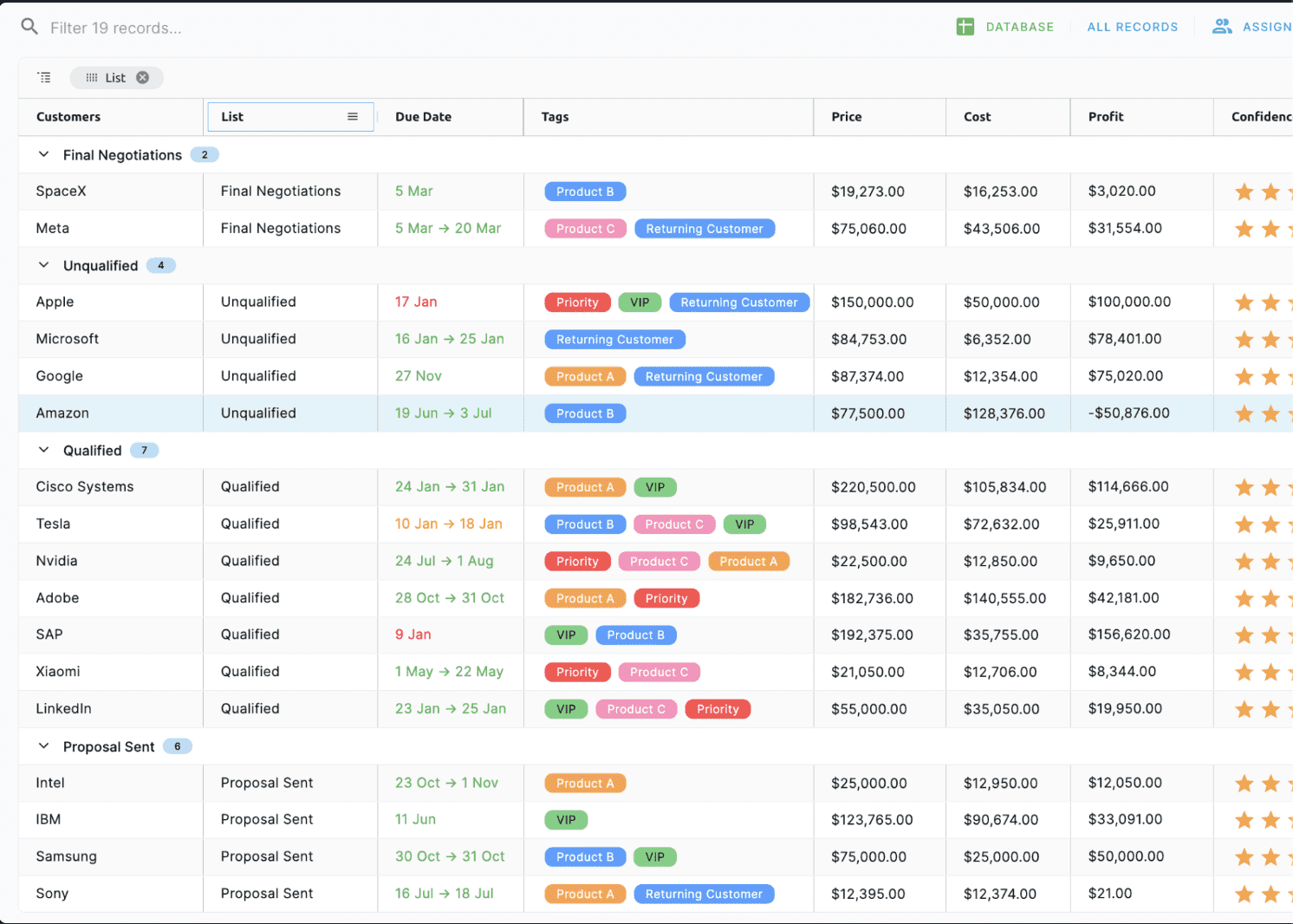Viewport: 1293px width, 924px height.
Task: Click the 17 Jan overdue date
Action: (416, 302)
